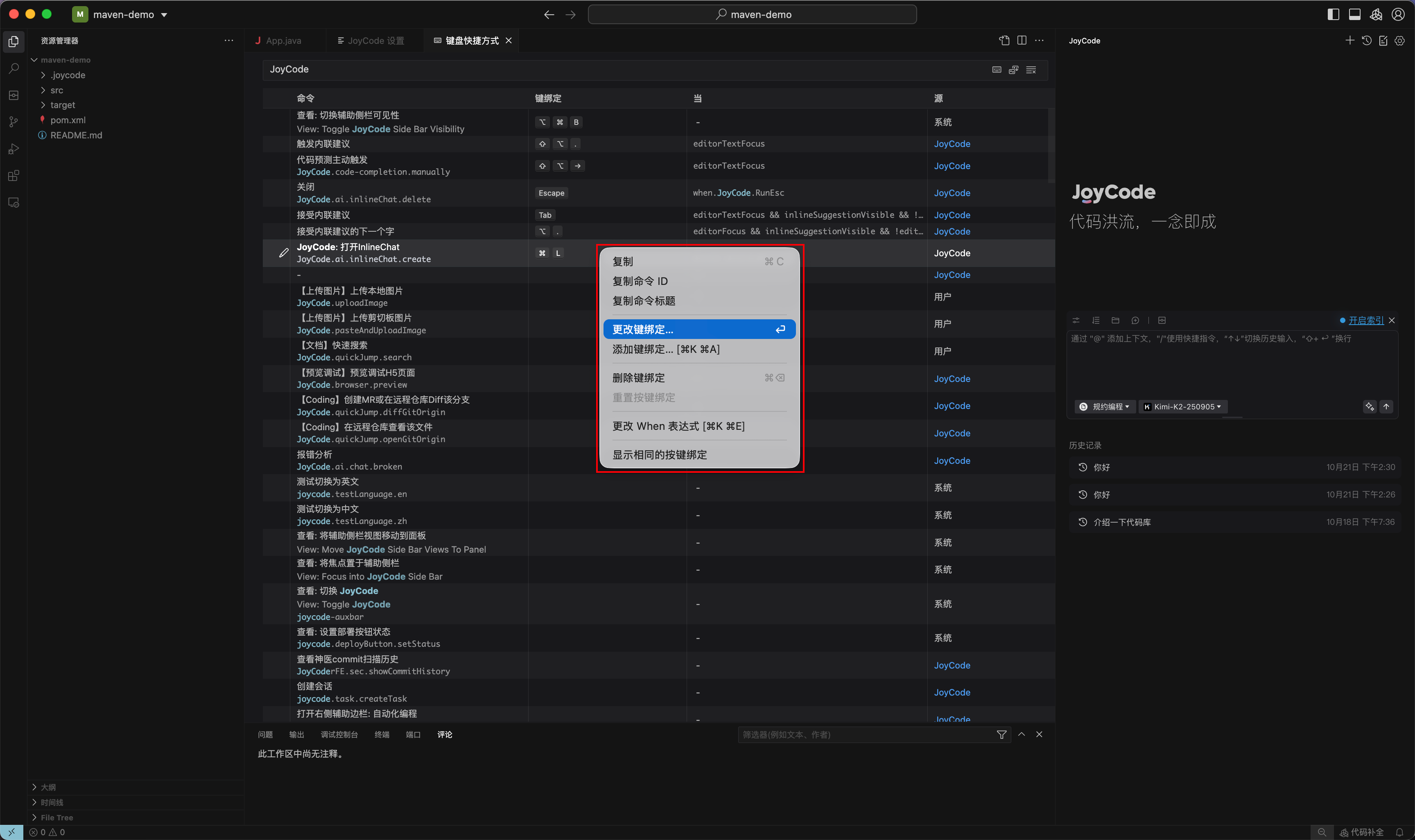Image resolution: width=1415 pixels, height=840 pixels.
Task: Open the account icon in title bar
Action: pos(1398,15)
